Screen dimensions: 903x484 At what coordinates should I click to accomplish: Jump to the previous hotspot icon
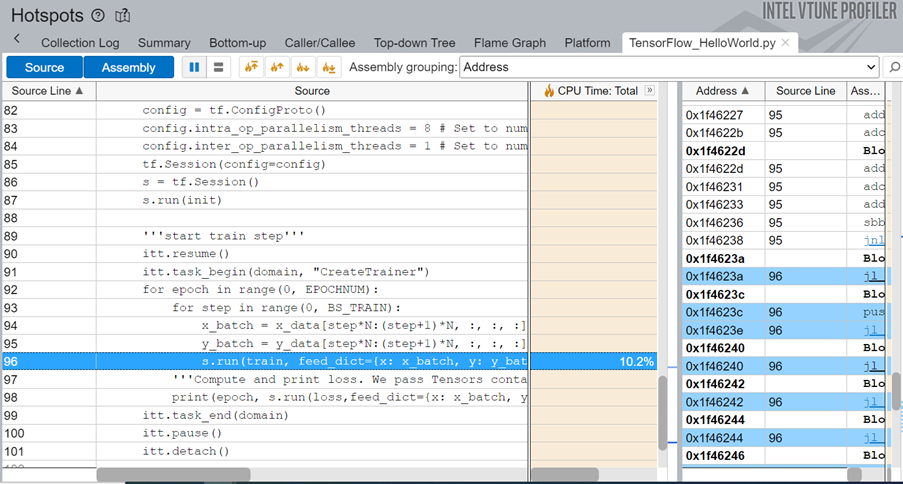277,67
